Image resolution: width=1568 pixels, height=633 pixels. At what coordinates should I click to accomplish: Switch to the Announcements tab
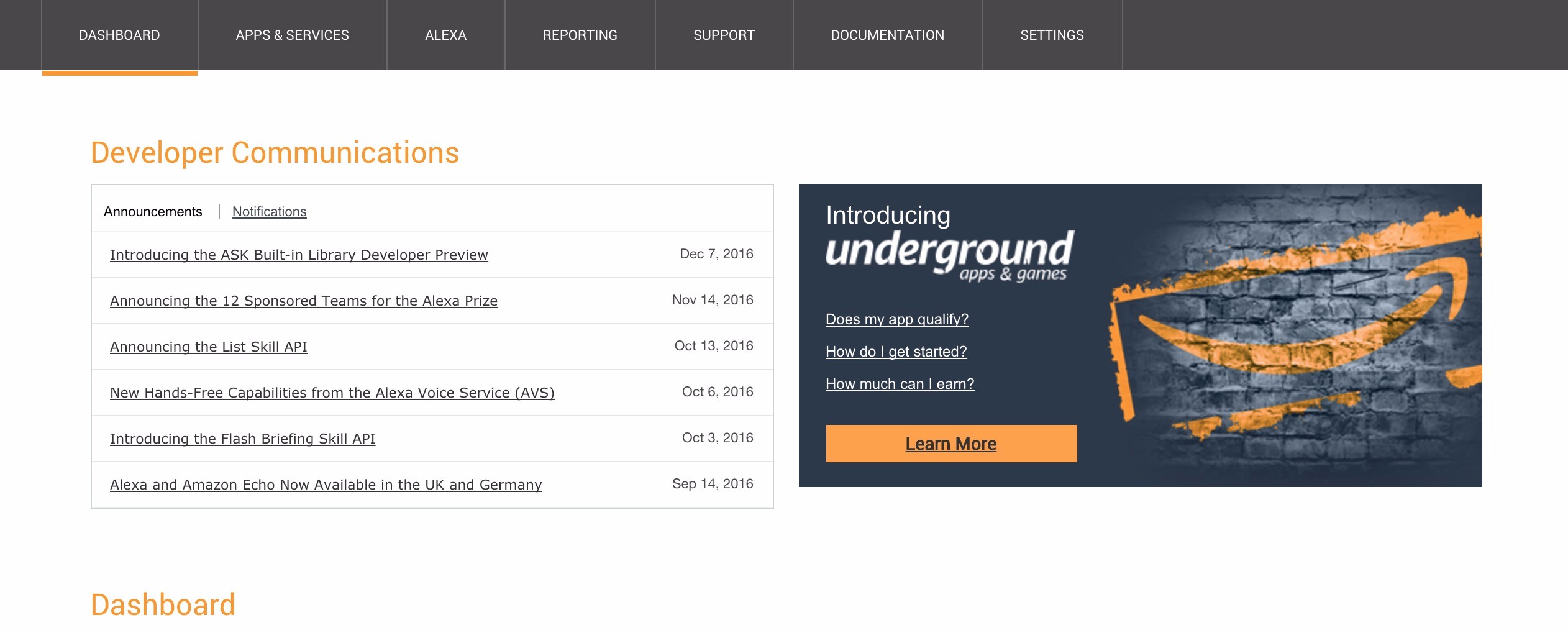click(153, 212)
